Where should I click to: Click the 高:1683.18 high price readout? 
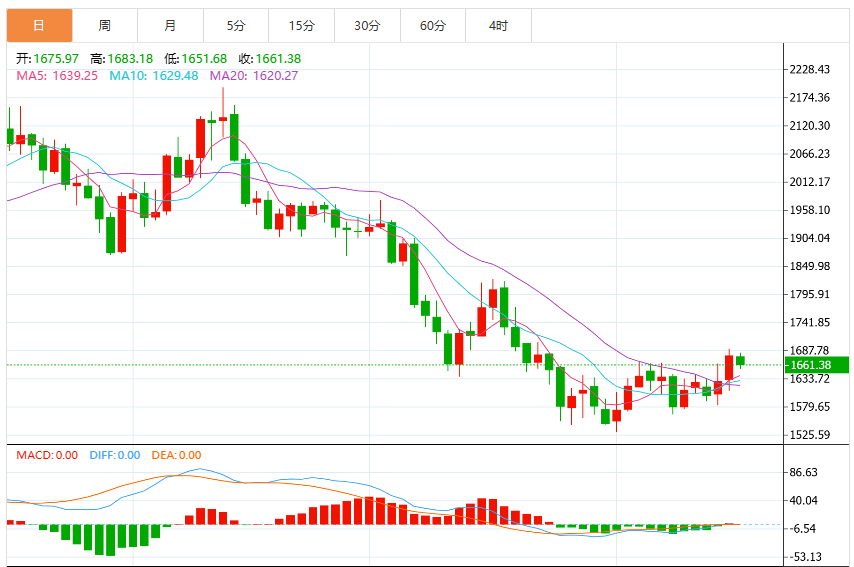pyautogui.click(x=121, y=58)
